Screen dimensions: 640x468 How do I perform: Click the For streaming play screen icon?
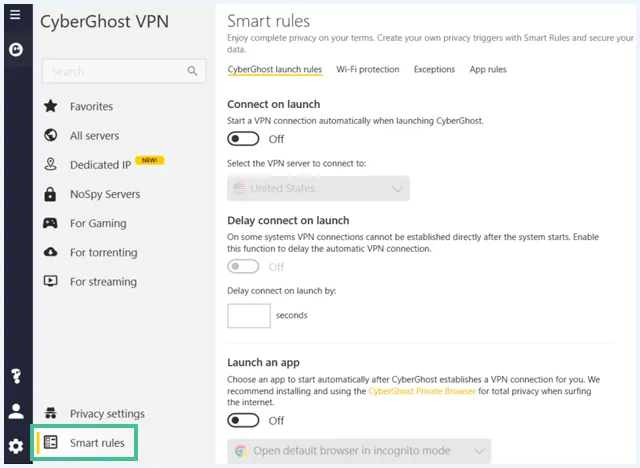51,281
